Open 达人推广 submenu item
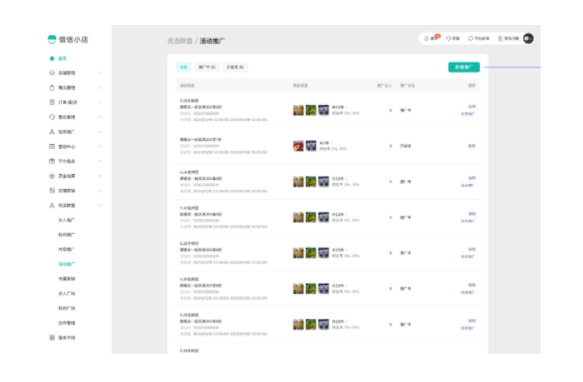Image resolution: width=583 pixels, height=382 pixels. [x=67, y=220]
